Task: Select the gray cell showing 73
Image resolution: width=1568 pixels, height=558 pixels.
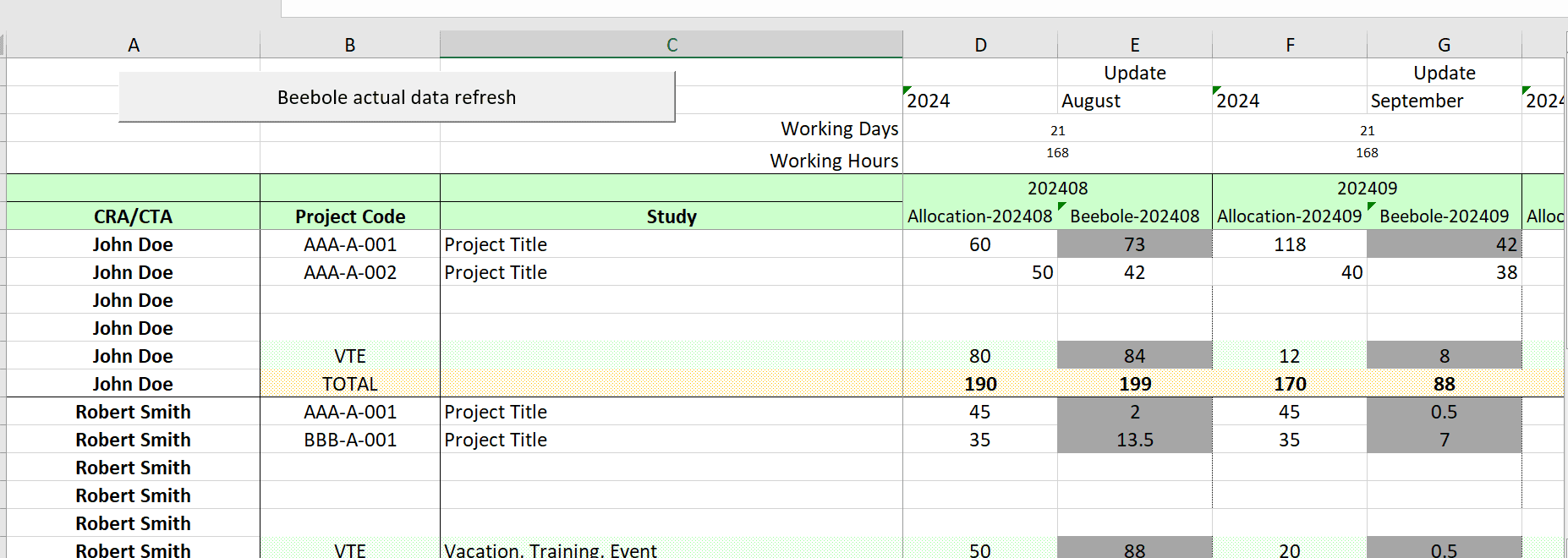Action: pos(1133,244)
